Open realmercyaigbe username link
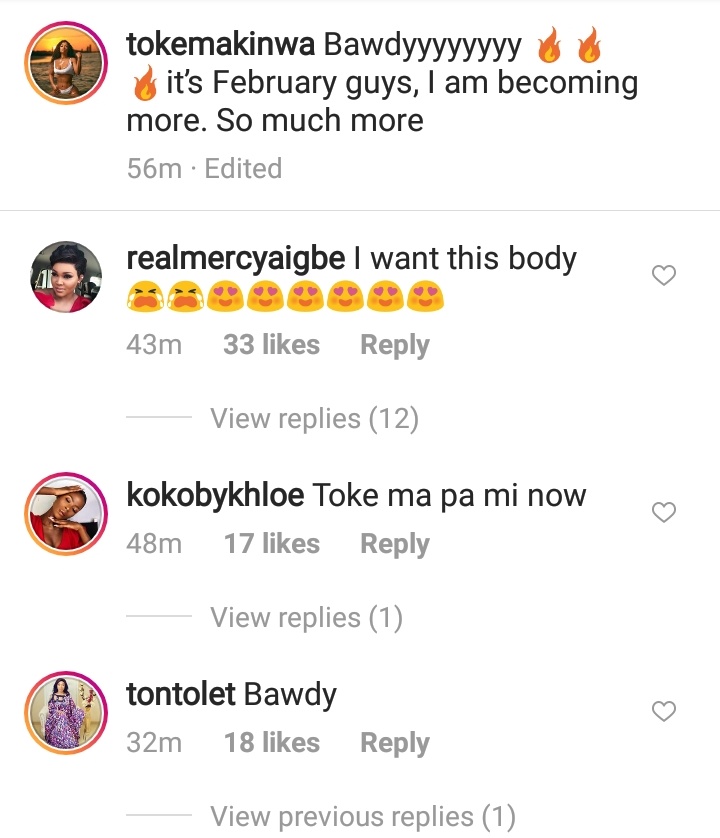The height and width of the screenshot is (838, 720). (x=236, y=259)
